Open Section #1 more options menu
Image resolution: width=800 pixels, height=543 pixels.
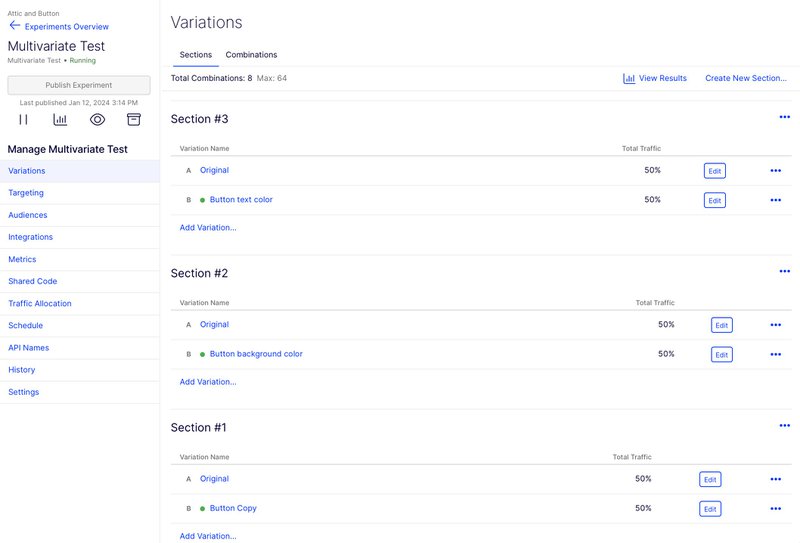(784, 425)
